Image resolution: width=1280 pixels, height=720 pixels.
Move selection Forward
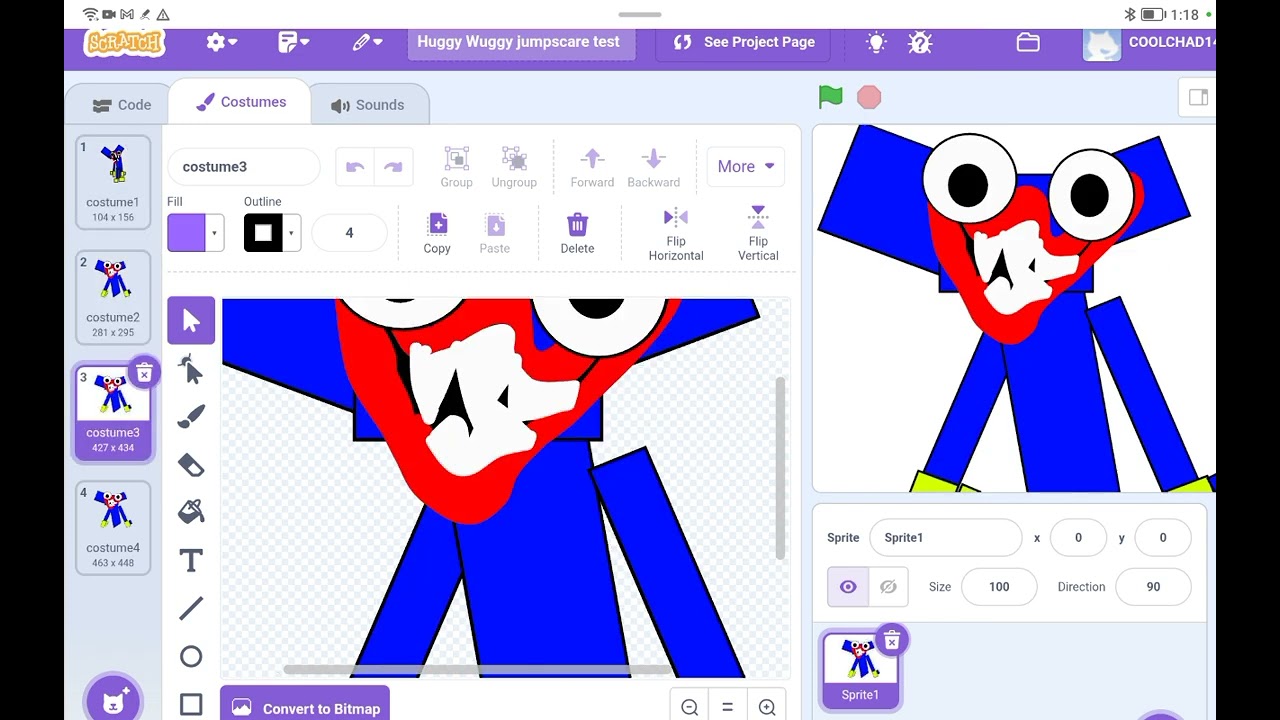point(592,167)
